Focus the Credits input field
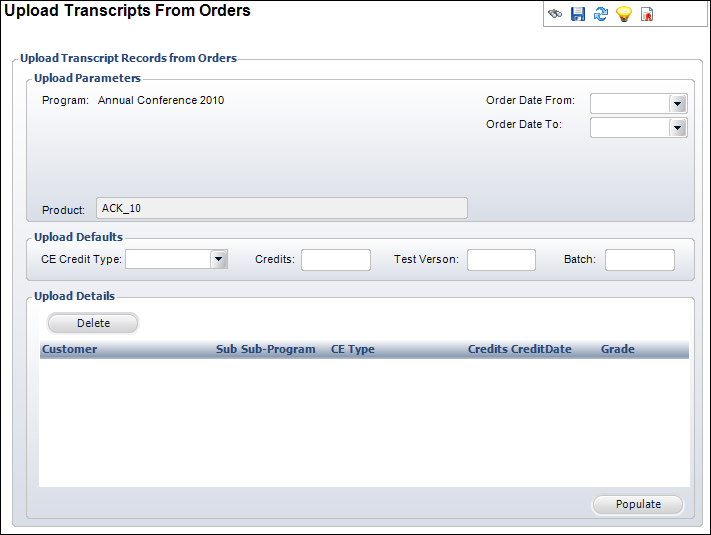Image resolution: width=711 pixels, height=535 pixels. [336, 260]
